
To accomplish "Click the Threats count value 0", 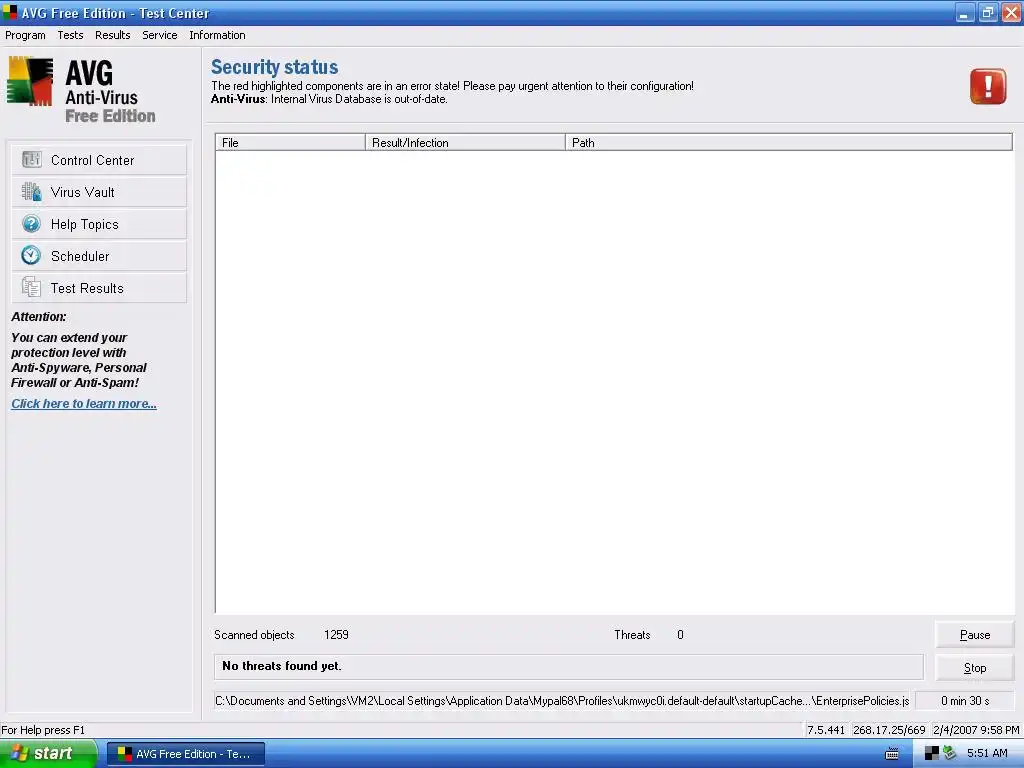I will tap(680, 635).
